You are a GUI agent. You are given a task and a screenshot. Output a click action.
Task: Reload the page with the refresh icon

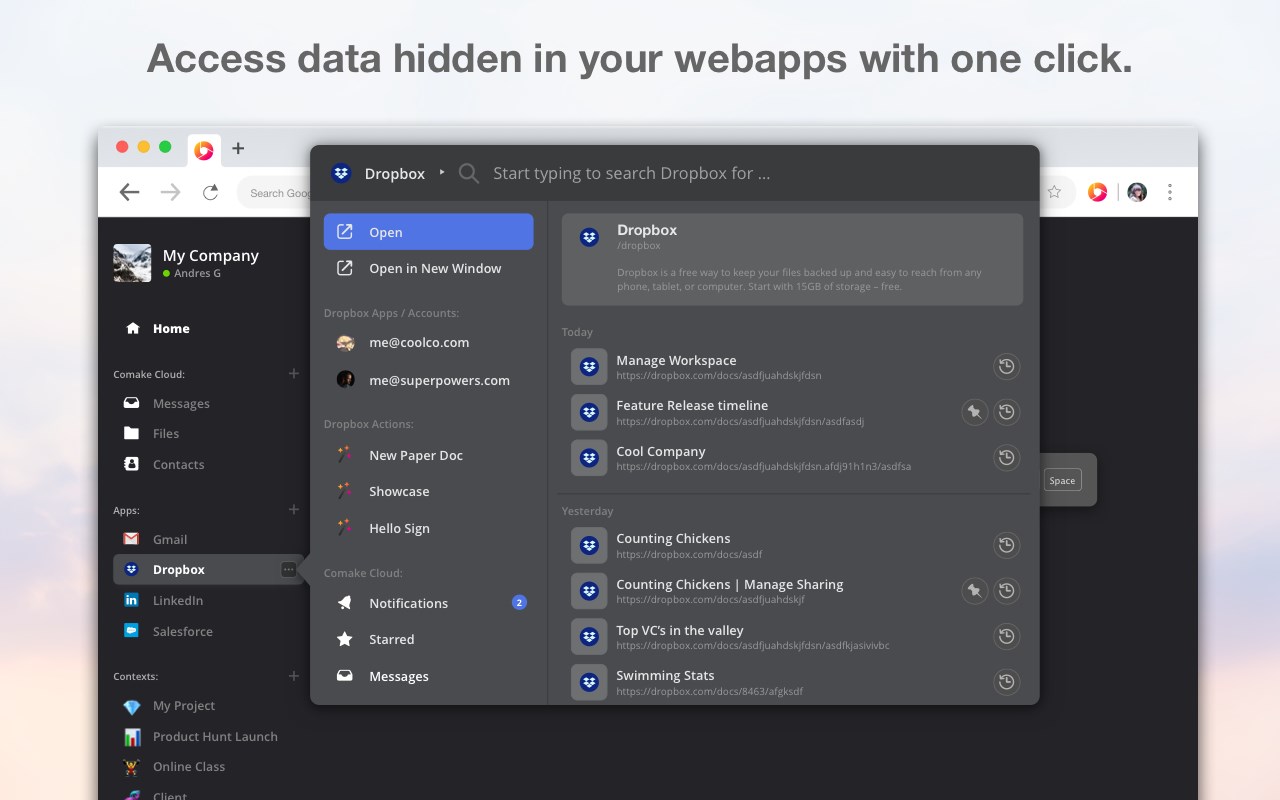(210, 192)
